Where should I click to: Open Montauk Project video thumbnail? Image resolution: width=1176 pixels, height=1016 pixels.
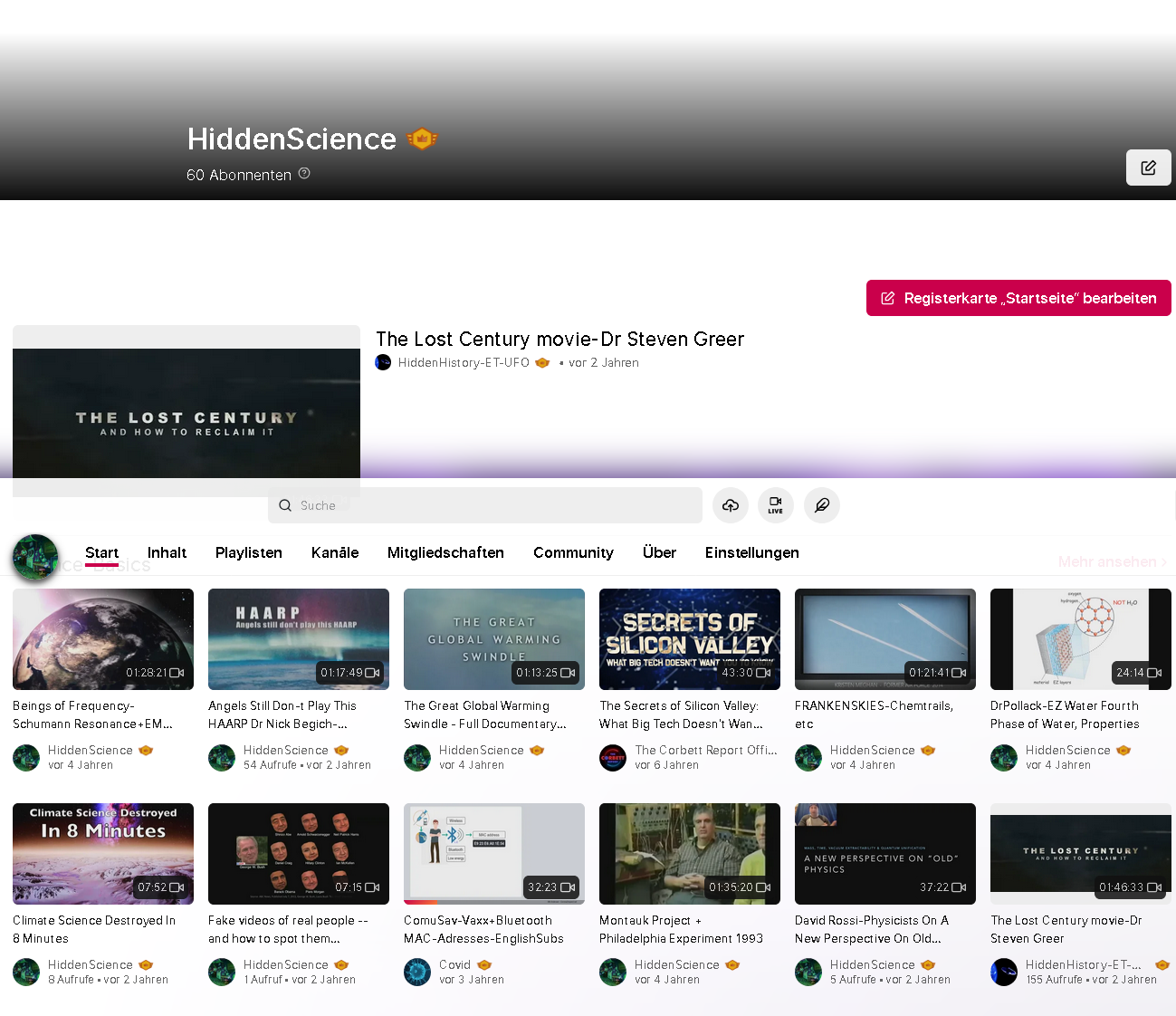[x=690, y=854]
